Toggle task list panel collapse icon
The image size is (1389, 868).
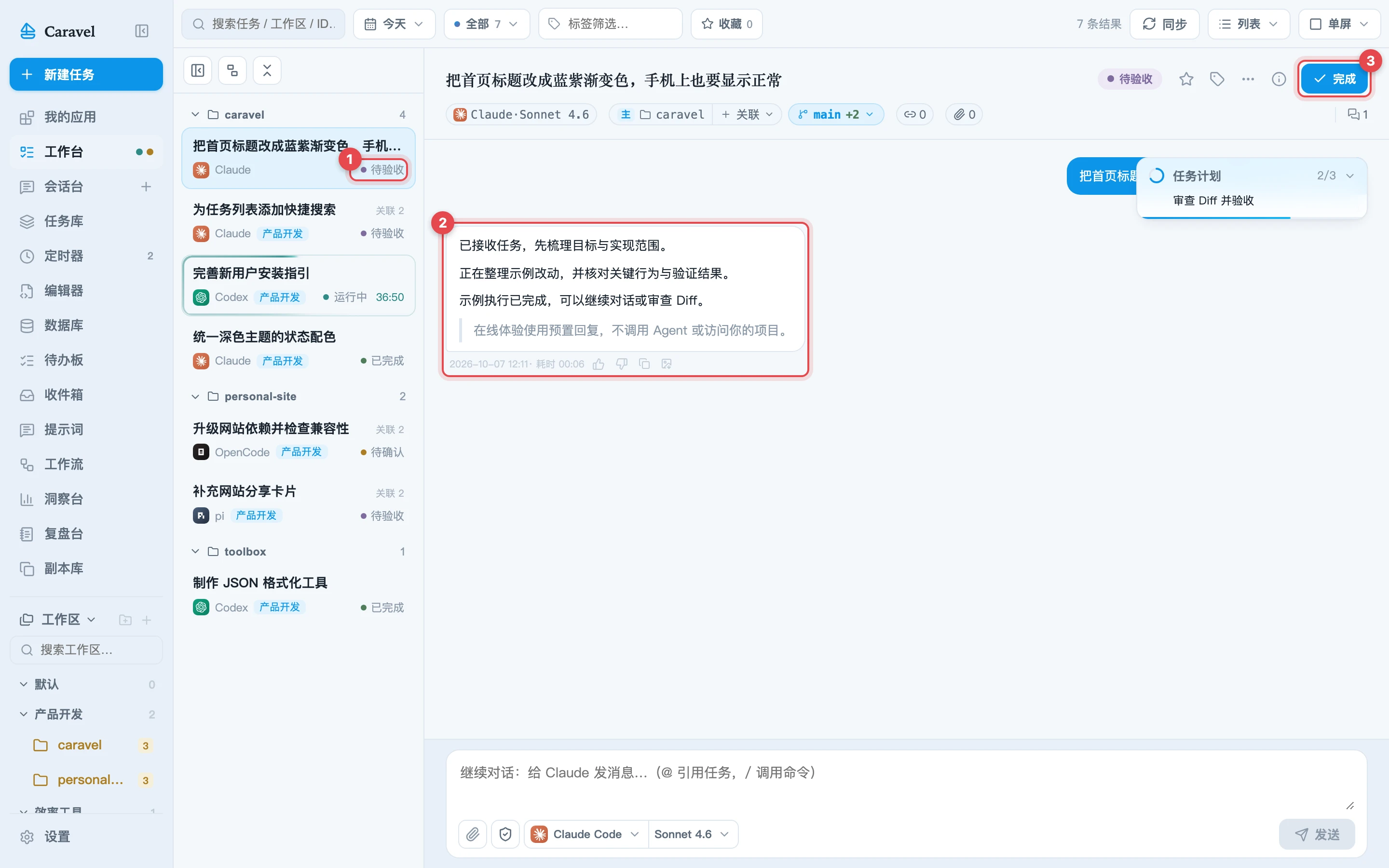point(198,70)
